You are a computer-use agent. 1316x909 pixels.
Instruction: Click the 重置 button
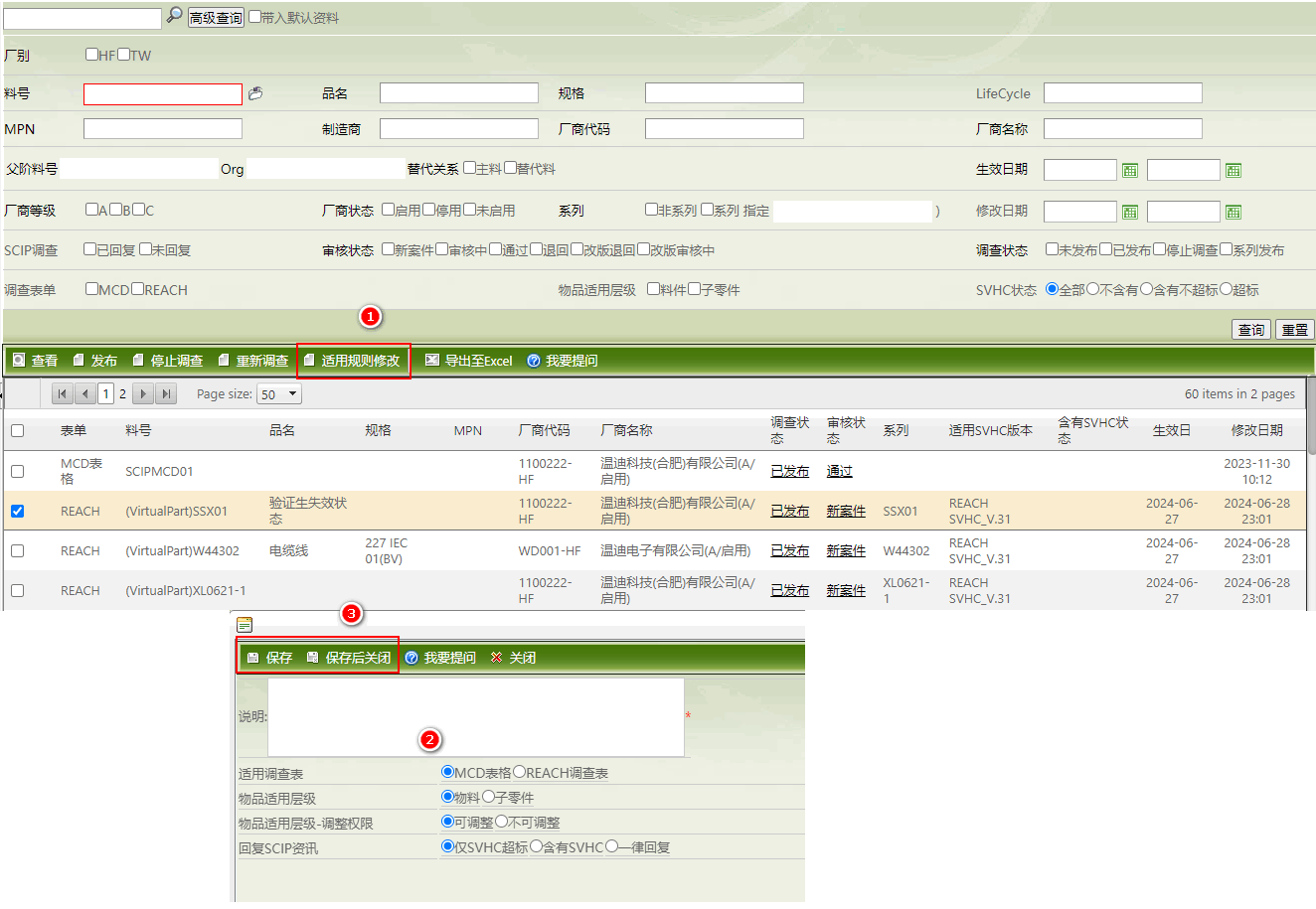pyautogui.click(x=1294, y=330)
